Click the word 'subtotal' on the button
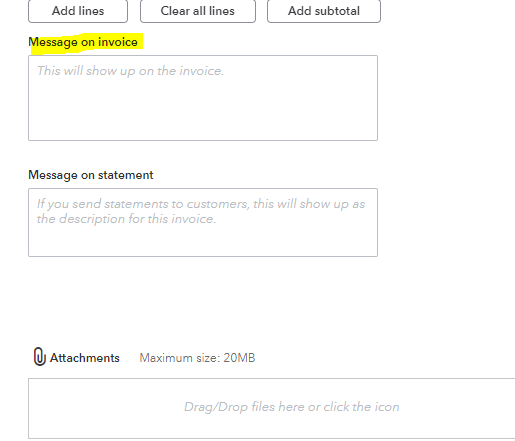 click(337, 11)
